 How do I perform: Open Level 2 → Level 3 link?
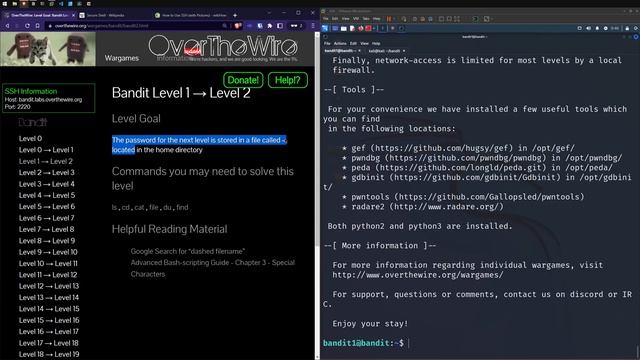[x=47, y=172]
